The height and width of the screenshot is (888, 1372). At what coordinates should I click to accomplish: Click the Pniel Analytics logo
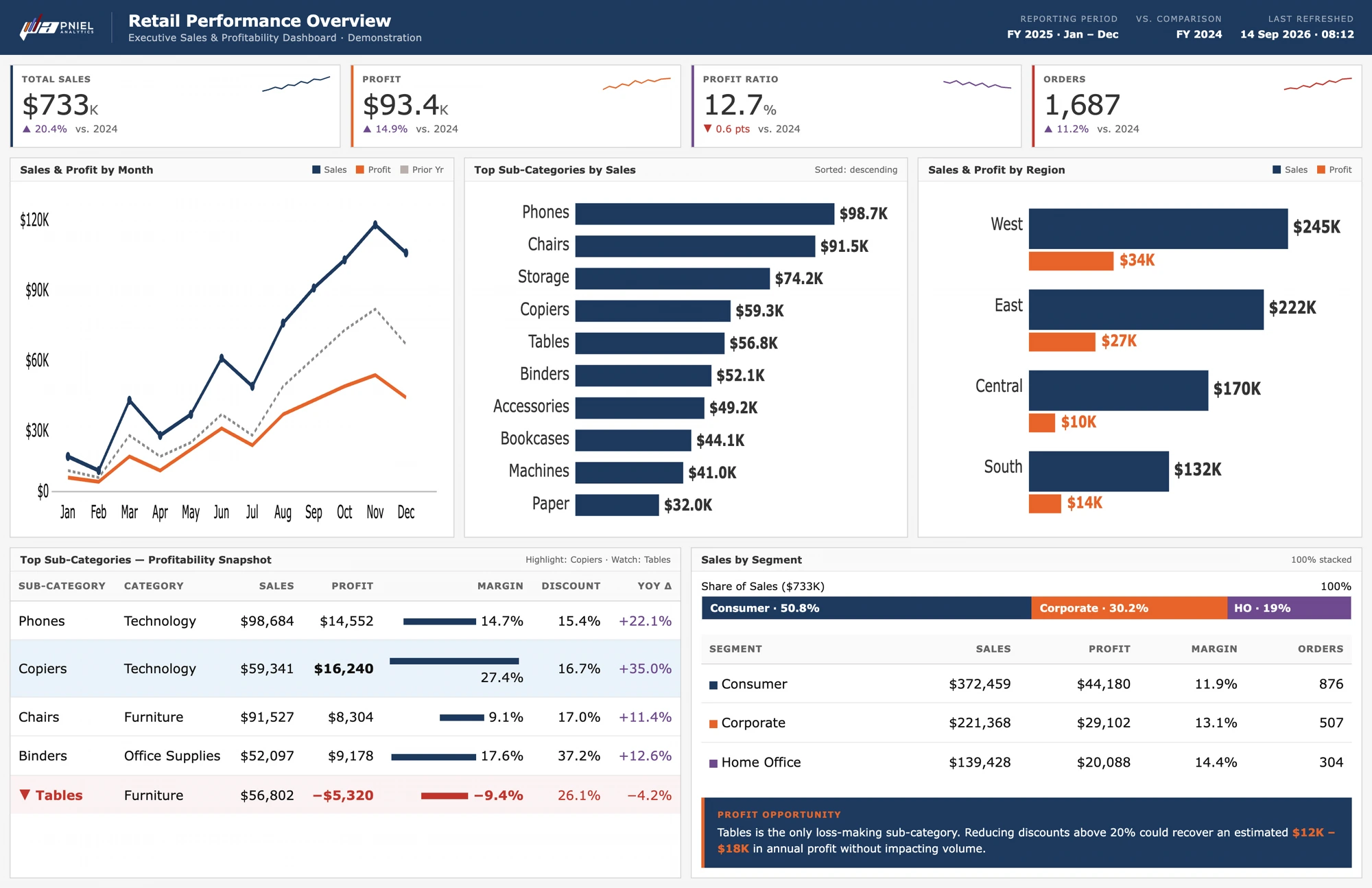coord(57,27)
